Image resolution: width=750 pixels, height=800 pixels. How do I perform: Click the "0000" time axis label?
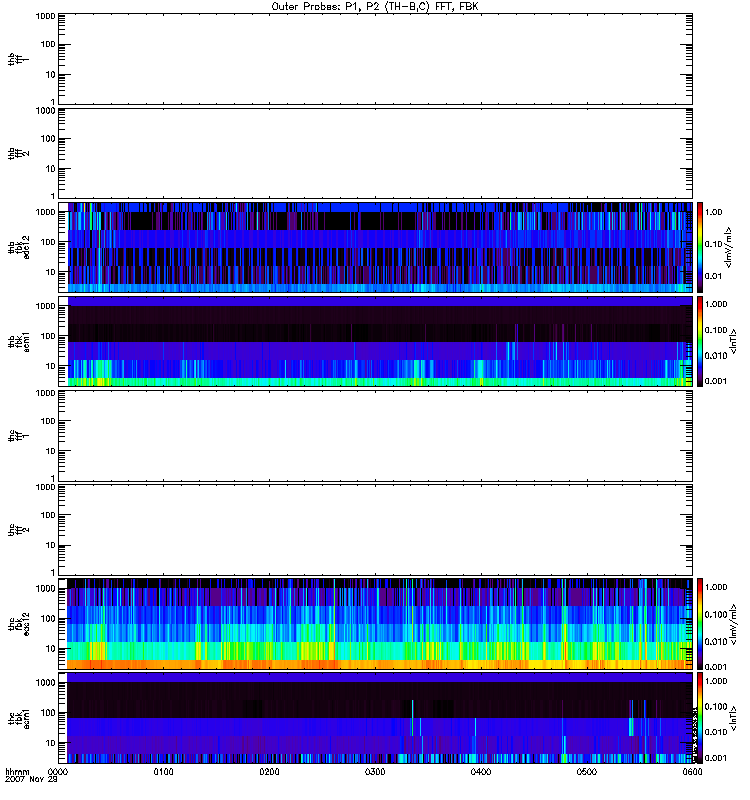(x=58, y=772)
